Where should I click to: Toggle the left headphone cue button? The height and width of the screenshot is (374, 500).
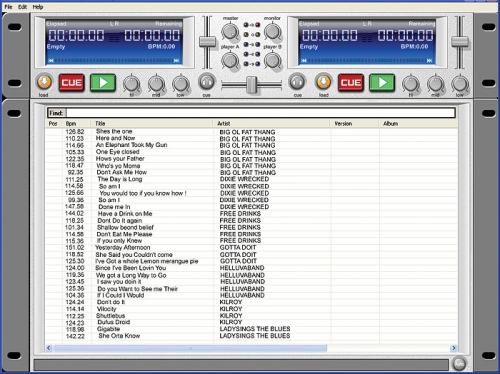point(207,82)
